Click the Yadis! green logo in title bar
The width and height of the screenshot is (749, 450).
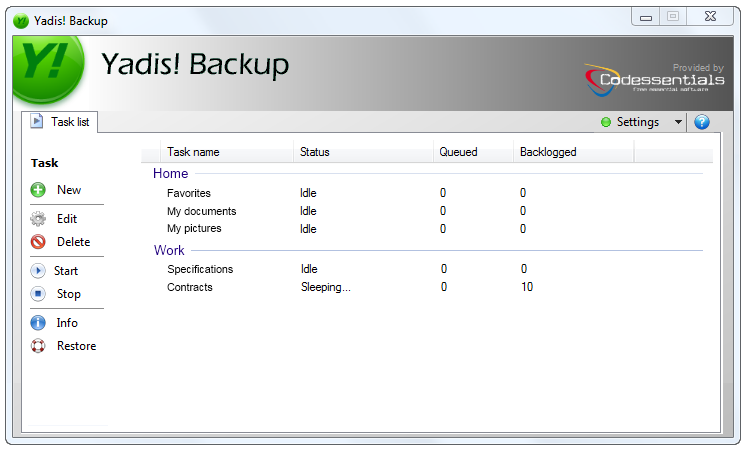point(21,21)
